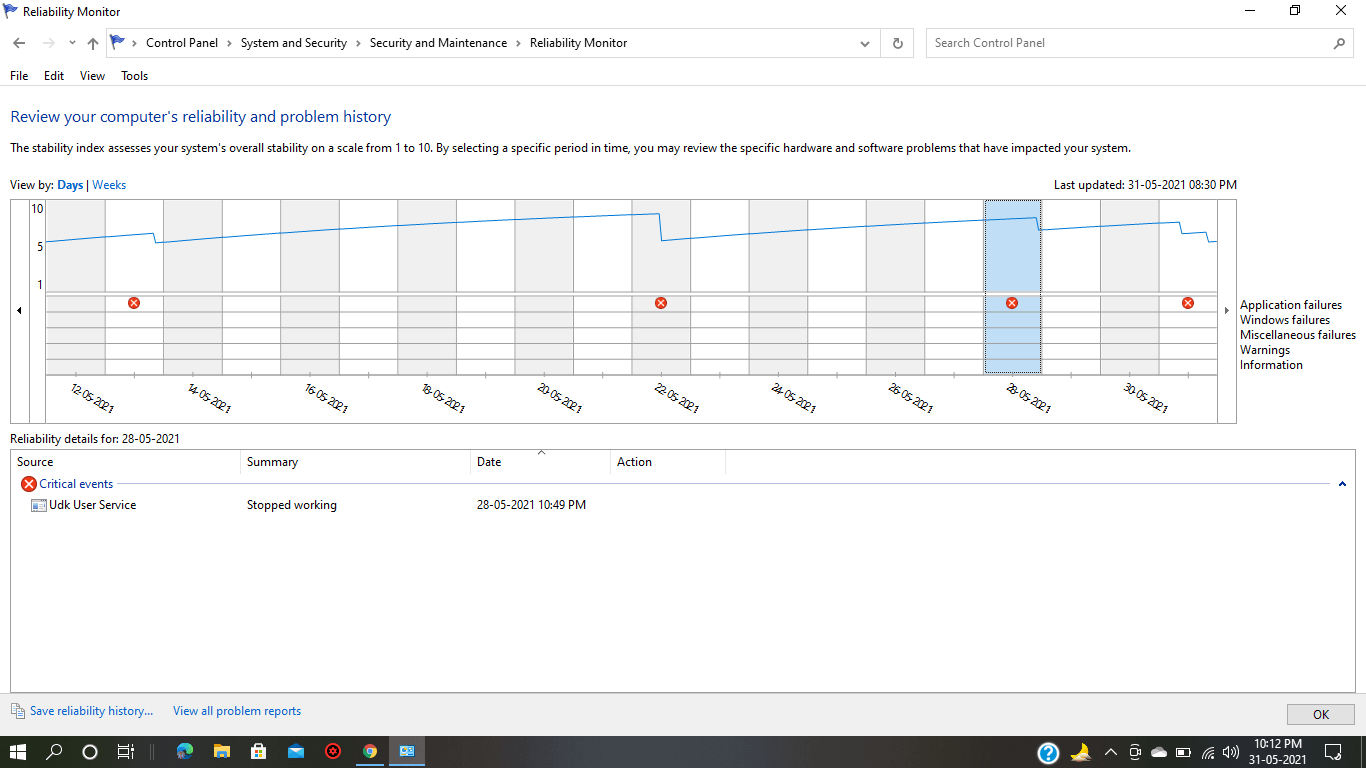Open Microsoft Store from the taskbar
Image resolution: width=1366 pixels, height=768 pixels.
click(259, 751)
